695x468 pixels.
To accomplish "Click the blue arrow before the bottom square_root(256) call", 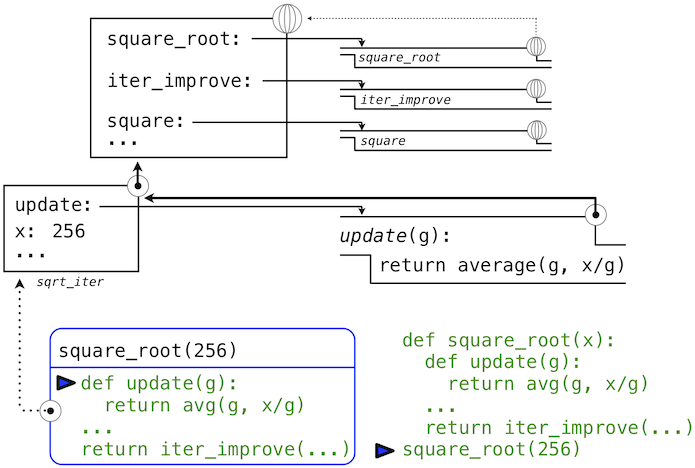I will (385, 451).
